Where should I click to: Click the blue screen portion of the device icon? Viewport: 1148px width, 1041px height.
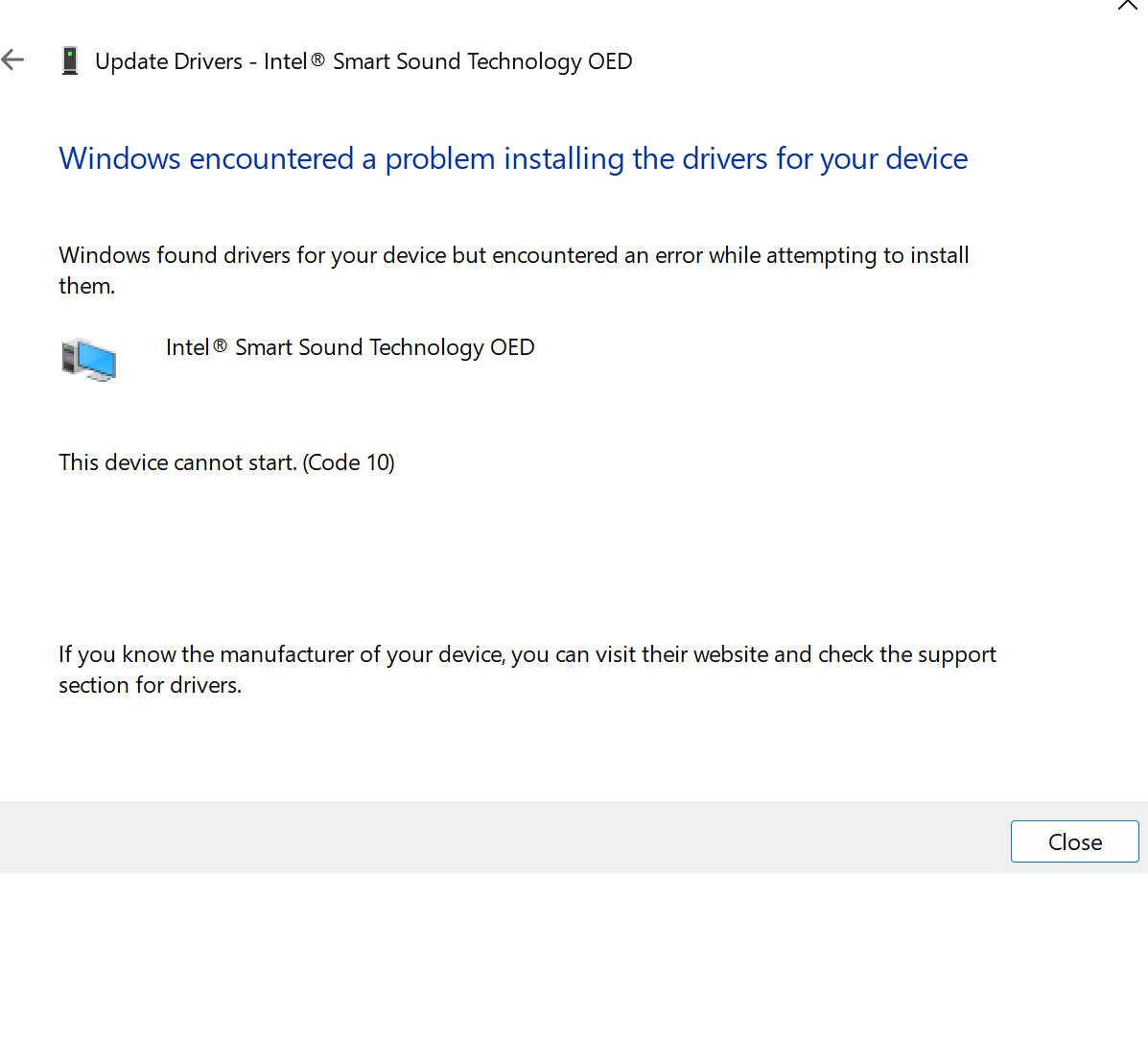(x=94, y=356)
